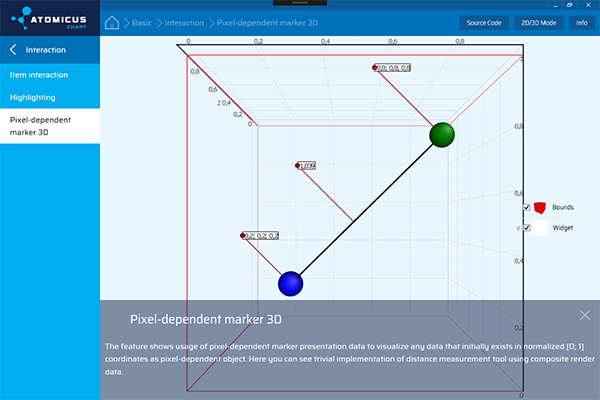
Task: Toggle the Widget checkbox
Action: coord(526,228)
